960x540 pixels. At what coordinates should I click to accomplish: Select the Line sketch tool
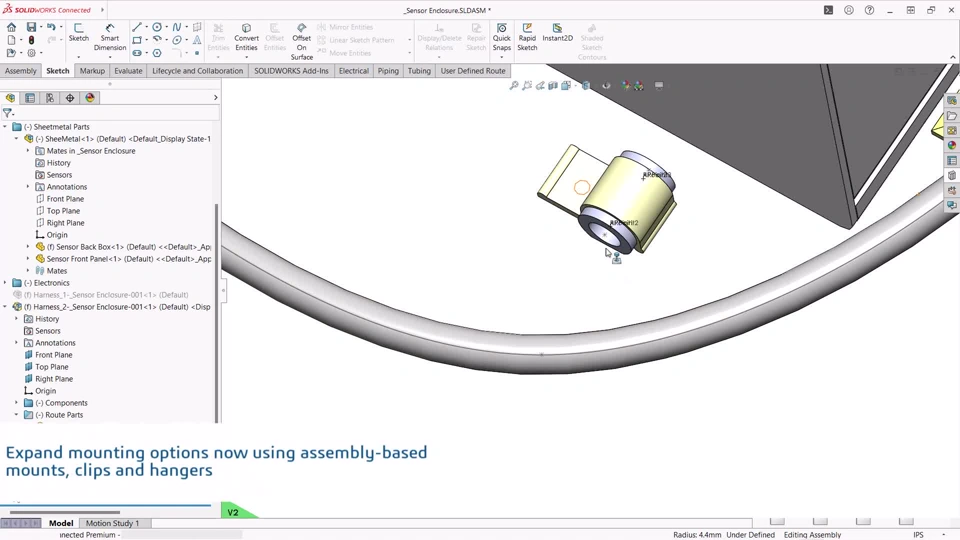pos(137,27)
